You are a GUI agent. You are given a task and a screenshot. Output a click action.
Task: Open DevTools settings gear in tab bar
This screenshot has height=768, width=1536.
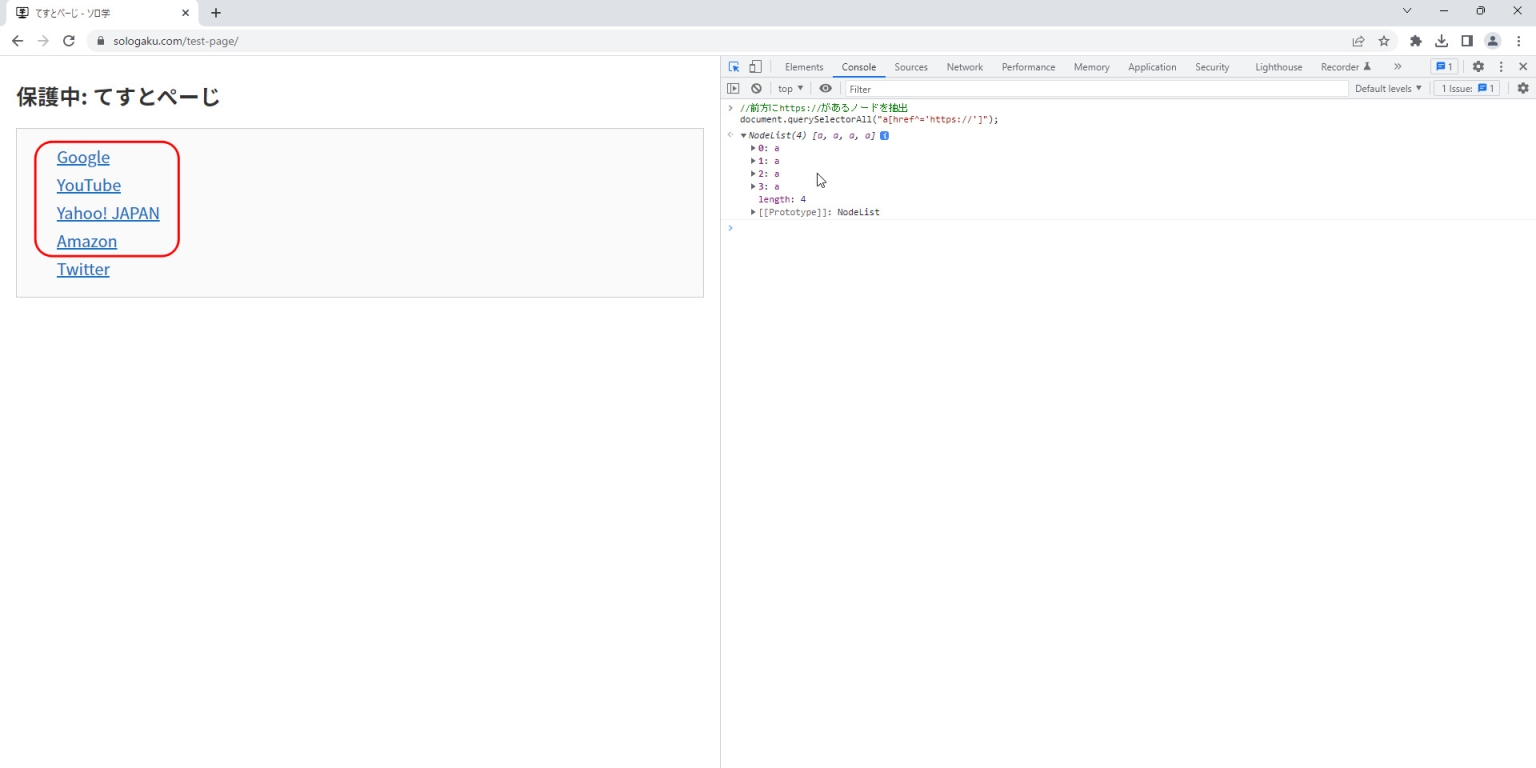pyautogui.click(x=1478, y=67)
